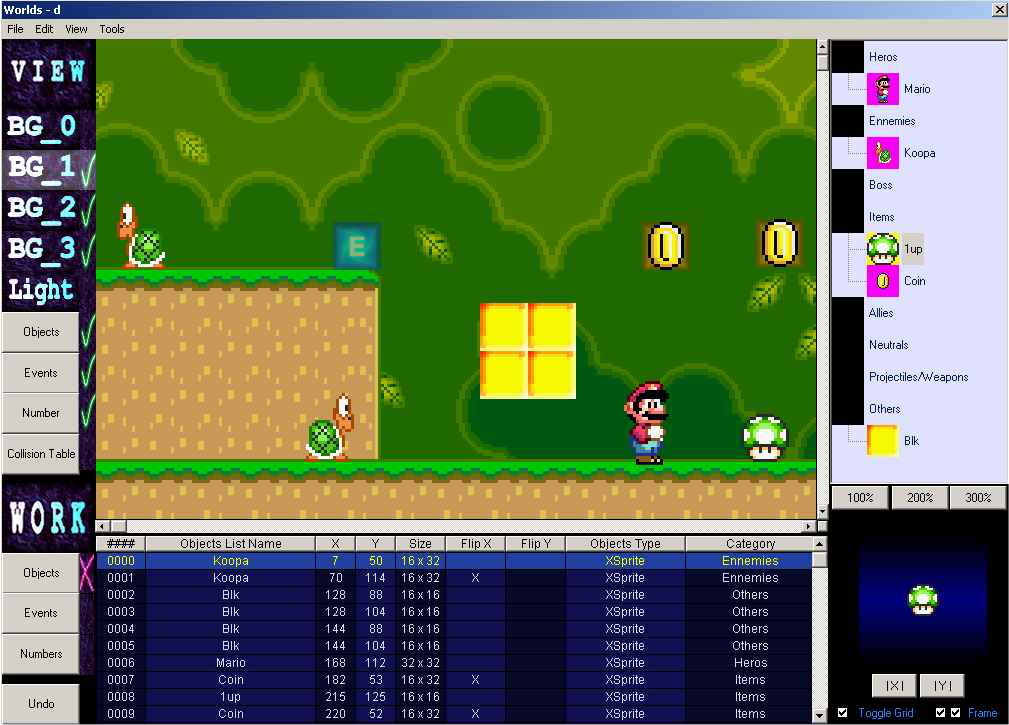Collapse the Ennemies category node
1009x725 pixels.
[x=848, y=121]
